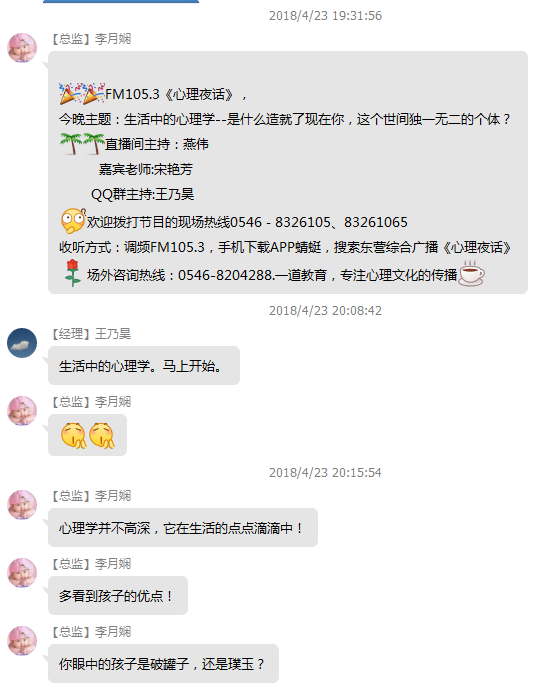The height and width of the screenshot is (685, 548).
Task: Click timestamp 2018/4/23 20:08:42
Action: click(325, 311)
